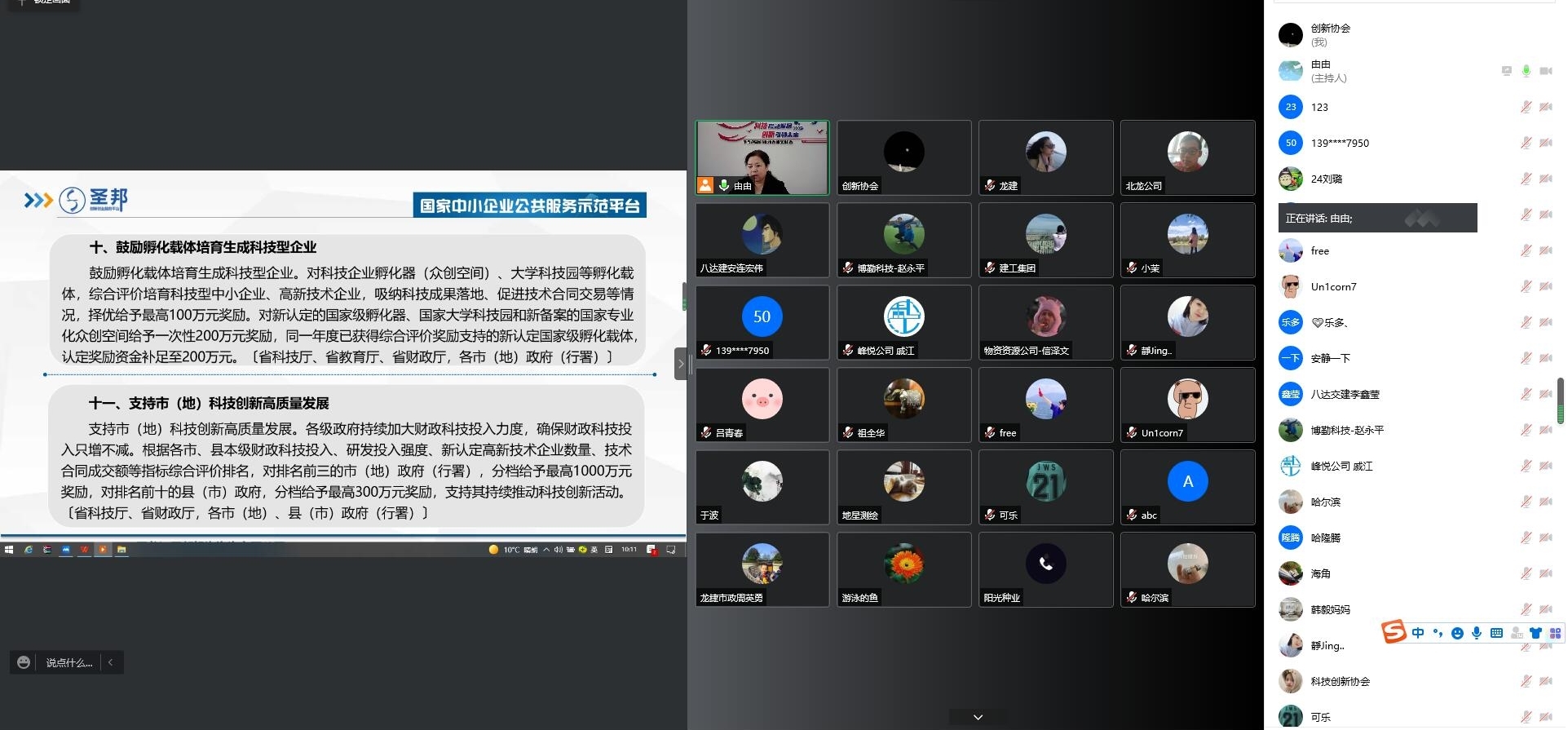
Task: Start Sogou voice input with the microphone icon
Action: (1477, 633)
